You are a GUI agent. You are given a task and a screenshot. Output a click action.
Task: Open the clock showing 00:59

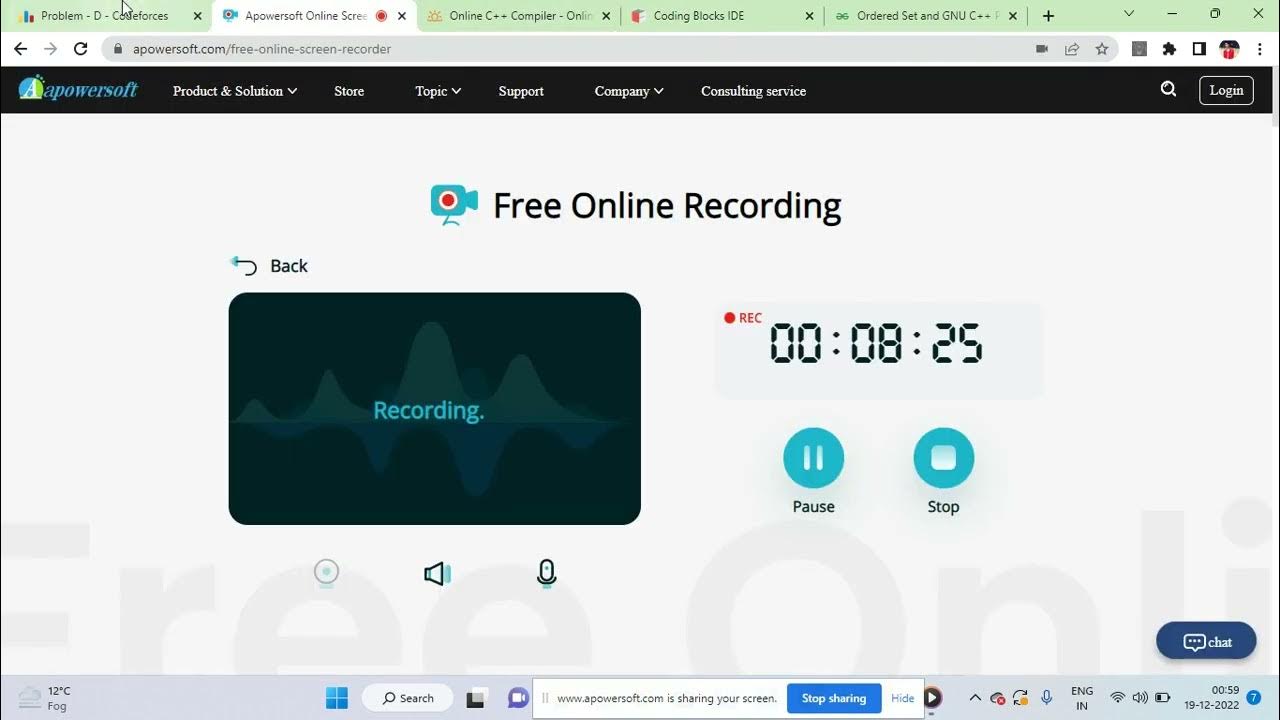(1211, 698)
